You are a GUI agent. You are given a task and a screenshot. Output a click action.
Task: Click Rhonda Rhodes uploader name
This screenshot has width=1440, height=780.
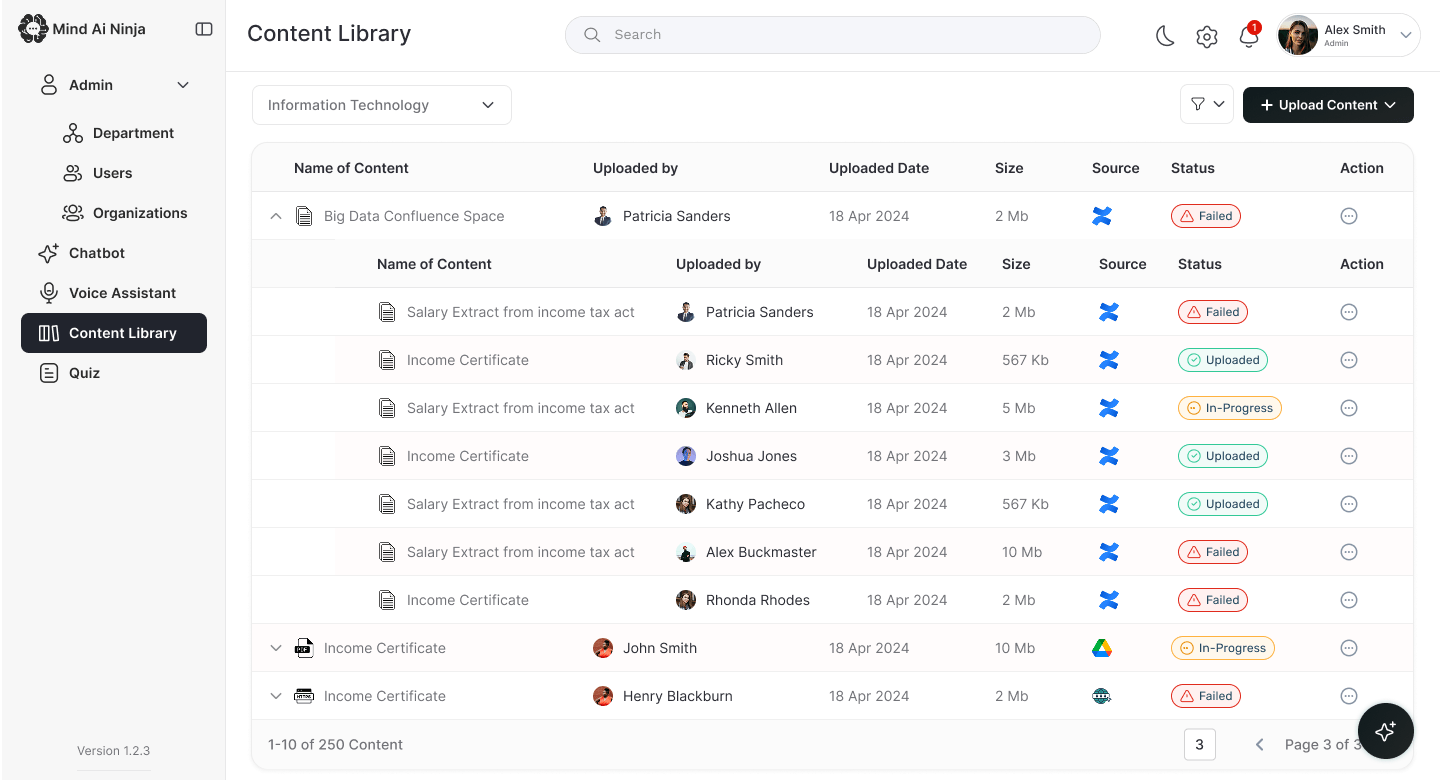[x=758, y=600]
